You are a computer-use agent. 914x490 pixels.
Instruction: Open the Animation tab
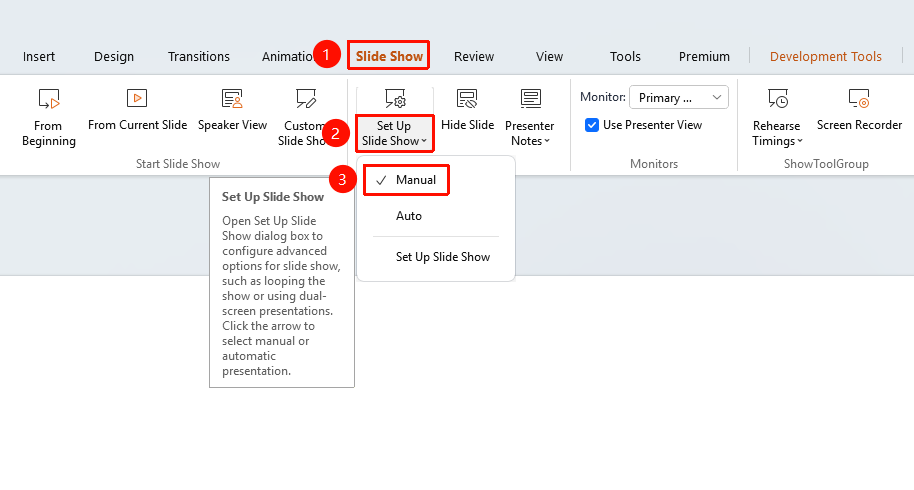coord(287,57)
